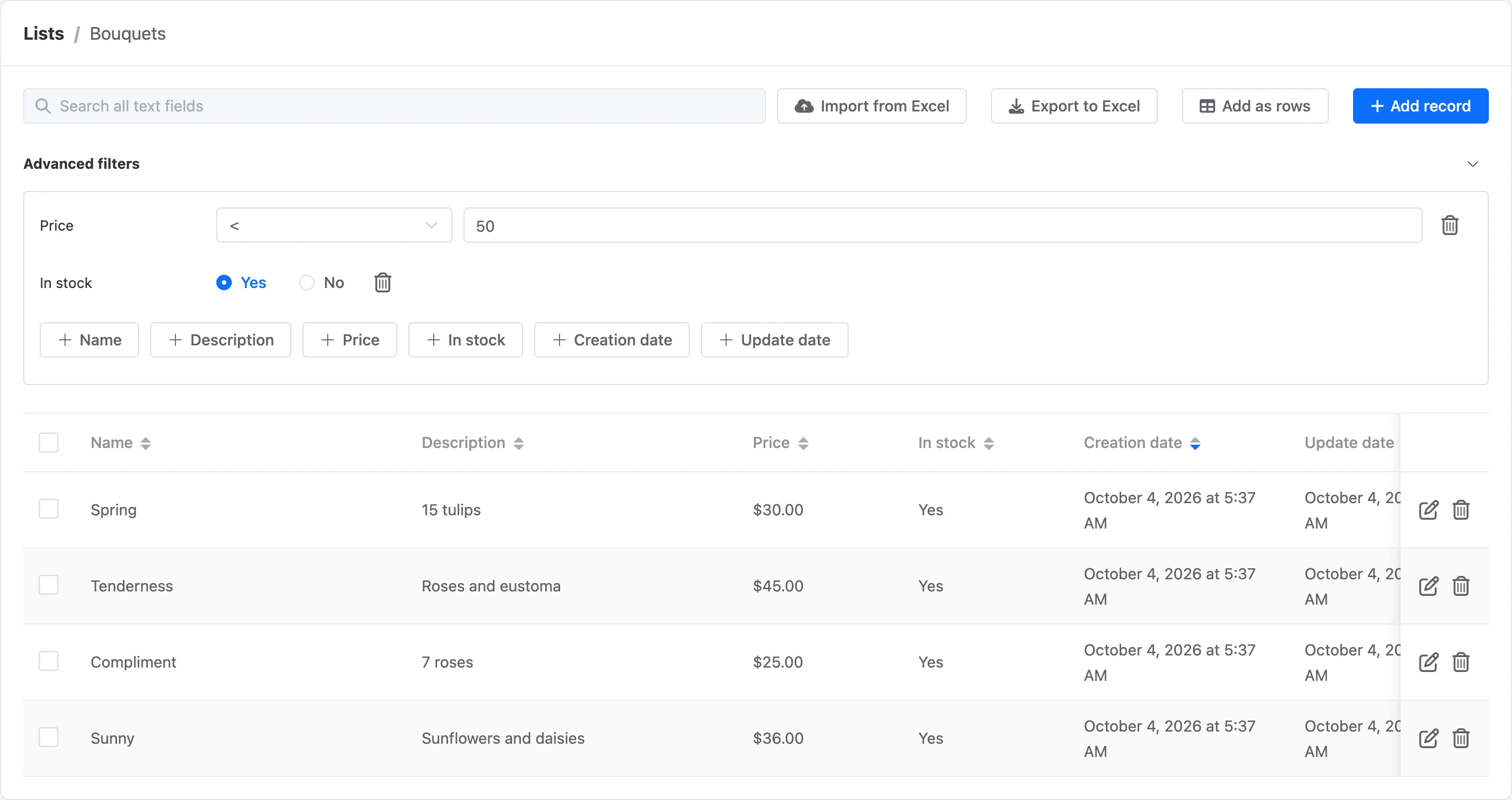Image resolution: width=1512 pixels, height=800 pixels.
Task: Delete the Spring record
Action: (1460, 510)
